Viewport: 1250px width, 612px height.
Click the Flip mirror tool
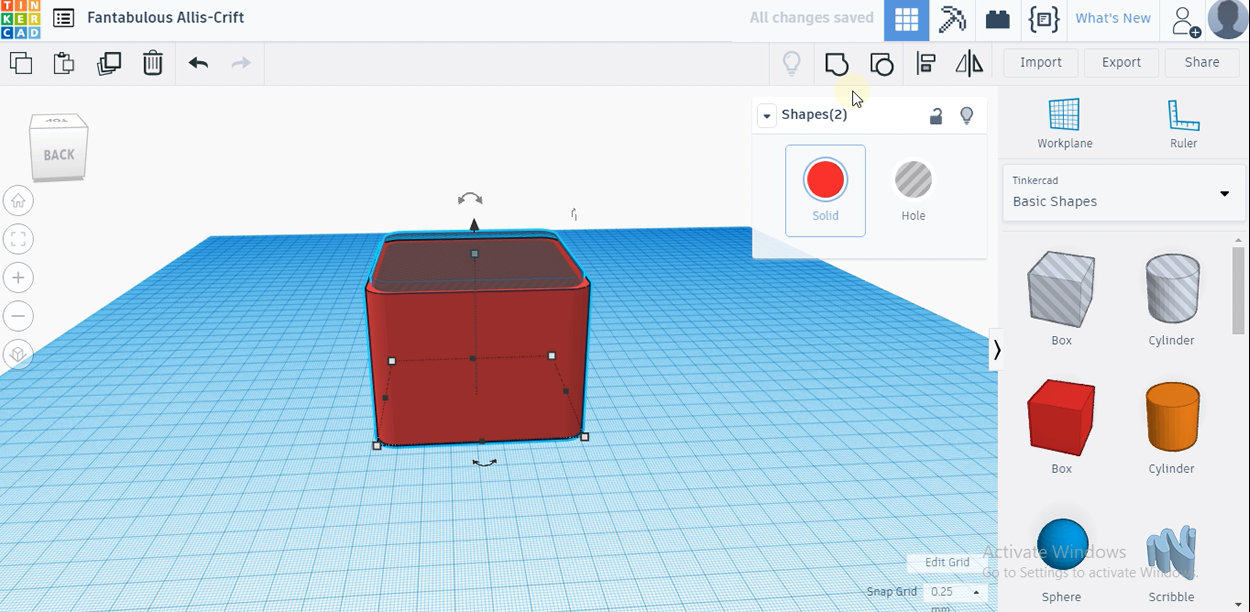pos(969,64)
